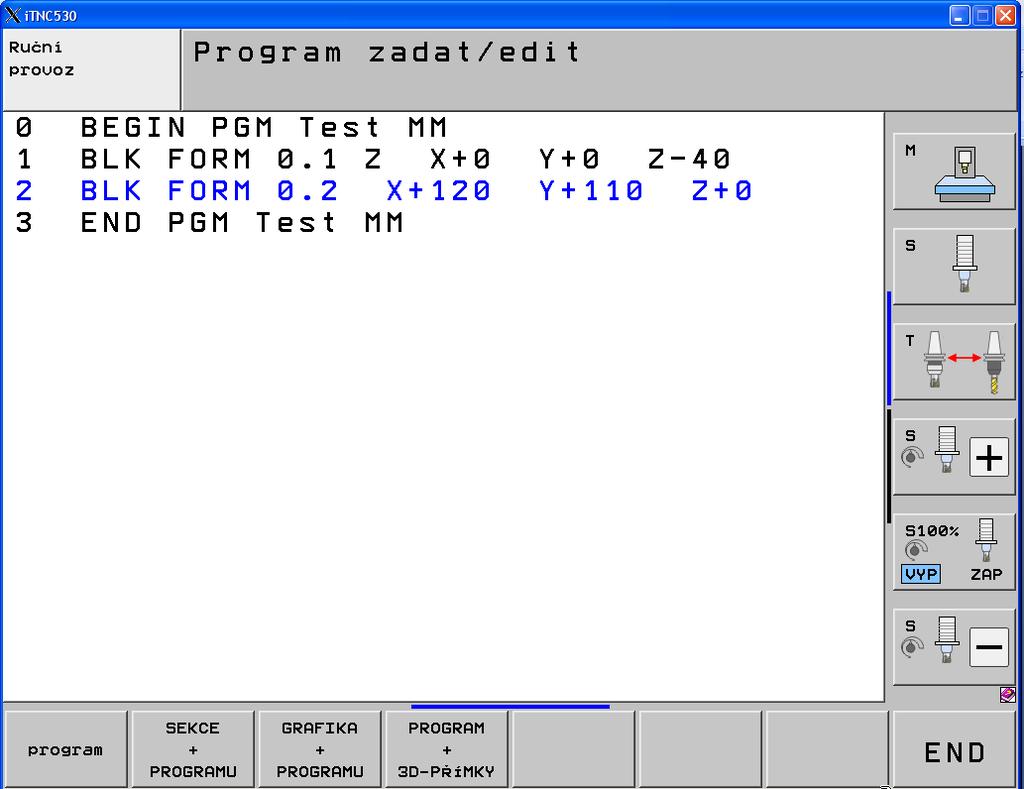Select line 0 BEGIN PGM Test MM
This screenshot has height=789, width=1024.
[x=232, y=127]
